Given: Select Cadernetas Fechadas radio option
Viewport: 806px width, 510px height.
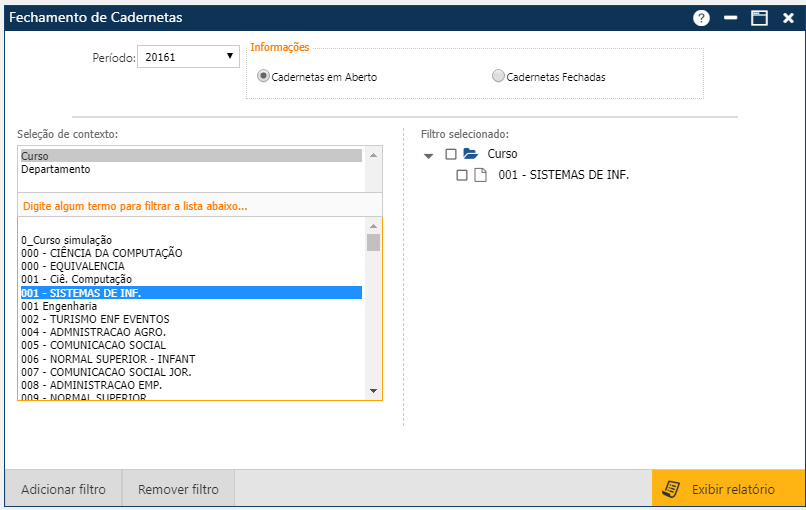Looking at the screenshot, I should 498,76.
